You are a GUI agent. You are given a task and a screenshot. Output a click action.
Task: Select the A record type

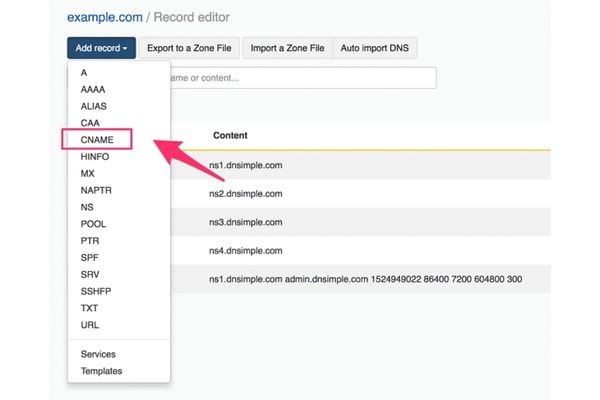119,72
